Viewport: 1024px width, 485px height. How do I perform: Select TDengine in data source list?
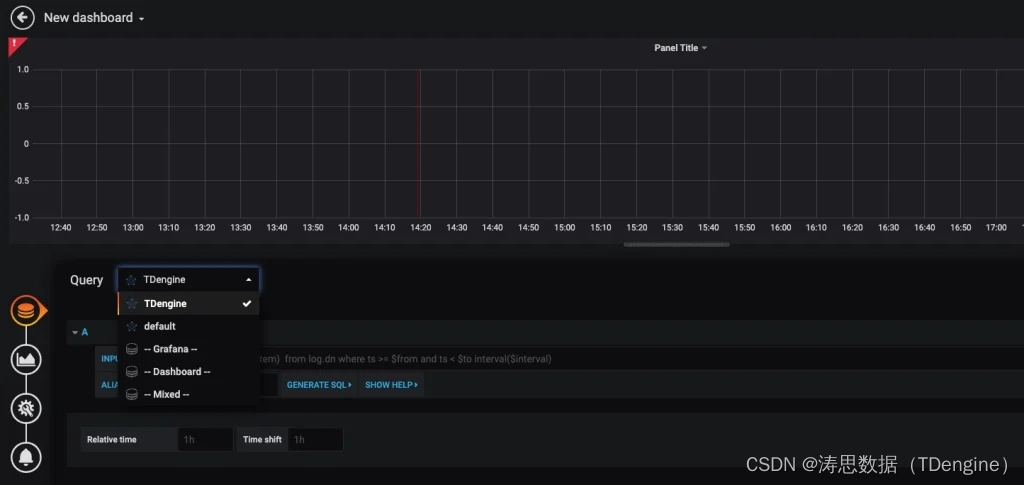point(189,304)
